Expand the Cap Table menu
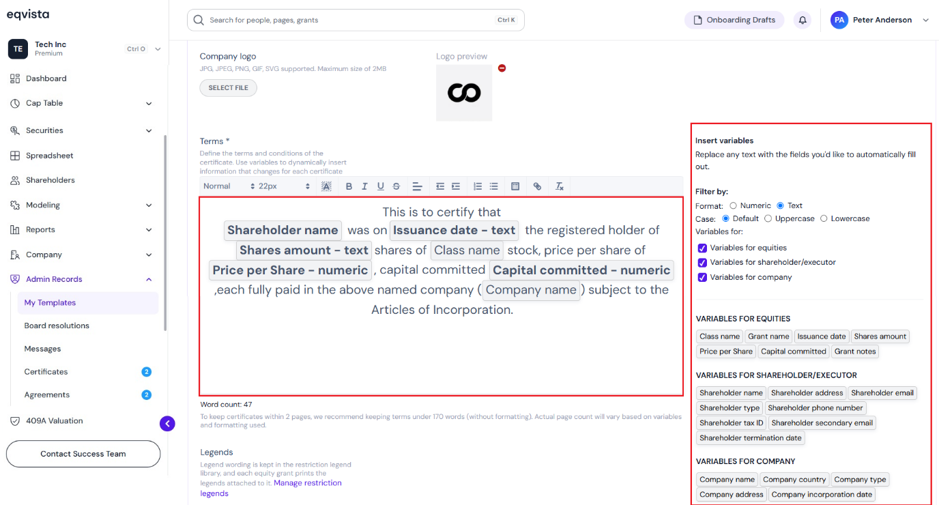The image size is (939, 505). tap(149, 104)
